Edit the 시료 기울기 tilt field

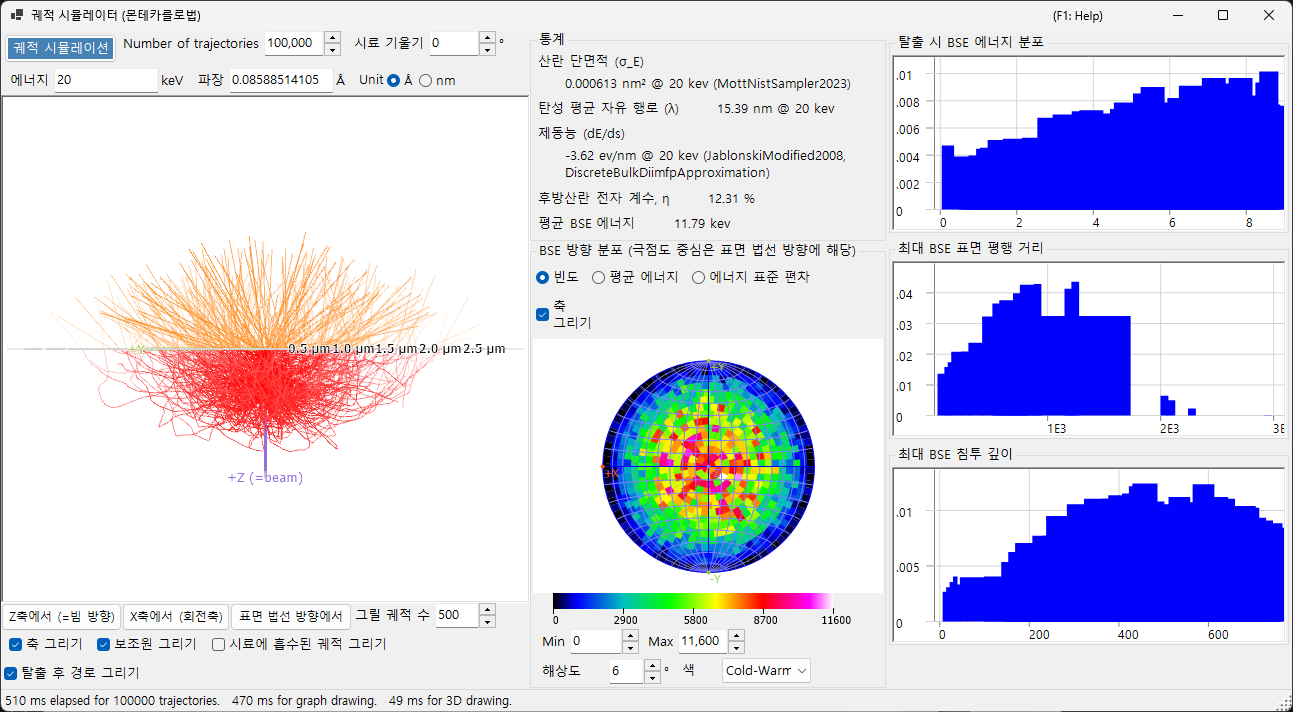coord(455,44)
